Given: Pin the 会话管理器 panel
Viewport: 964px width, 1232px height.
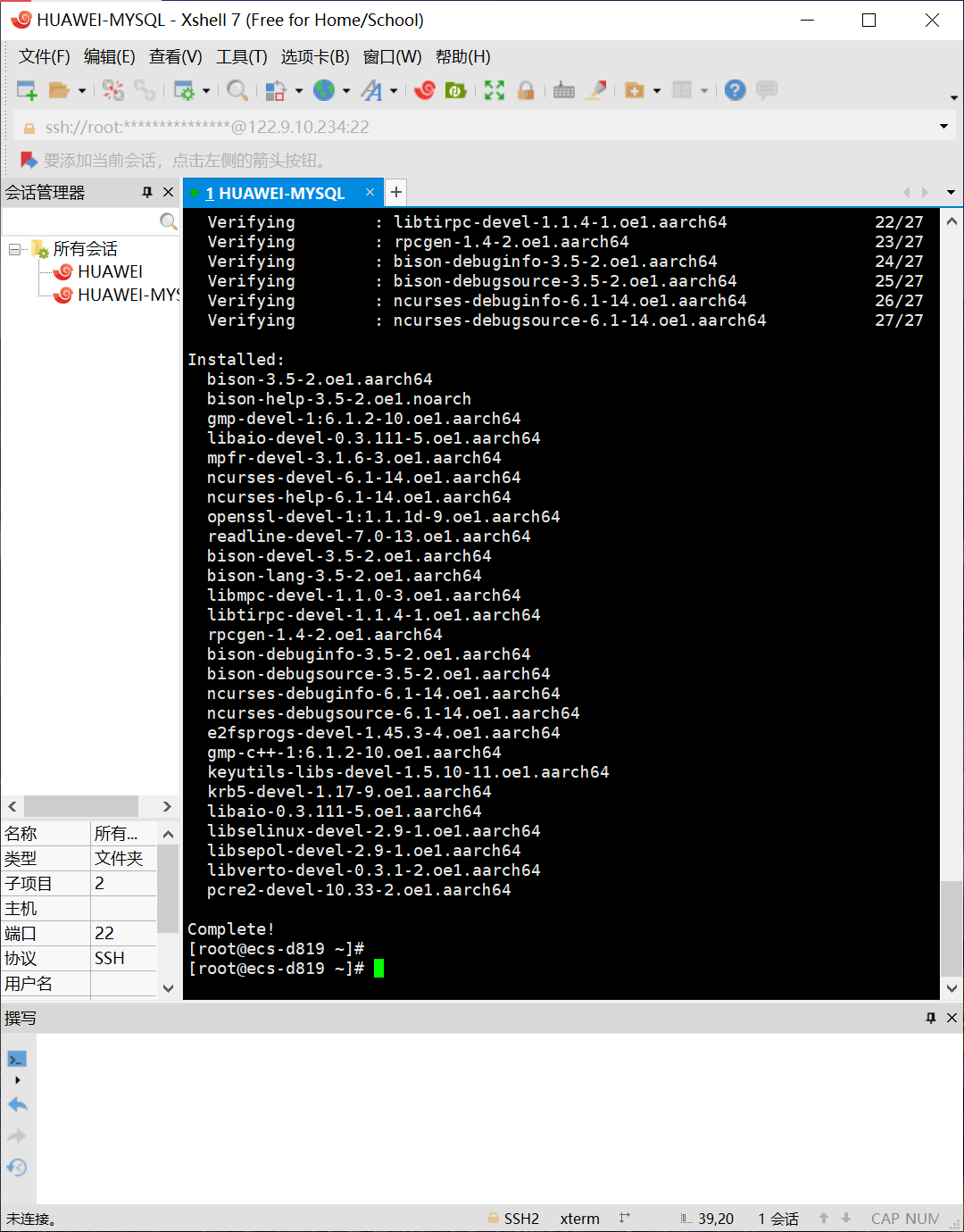Looking at the screenshot, I should 147,193.
